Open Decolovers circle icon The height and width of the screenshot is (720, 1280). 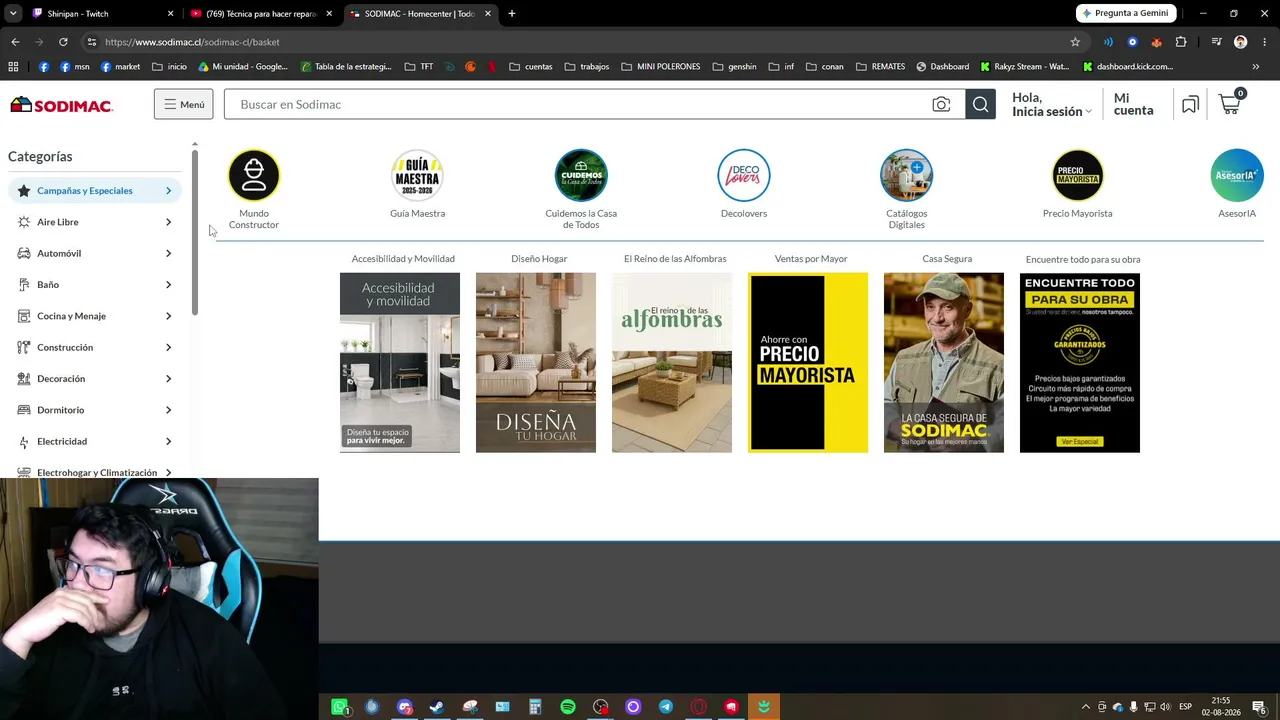744,175
